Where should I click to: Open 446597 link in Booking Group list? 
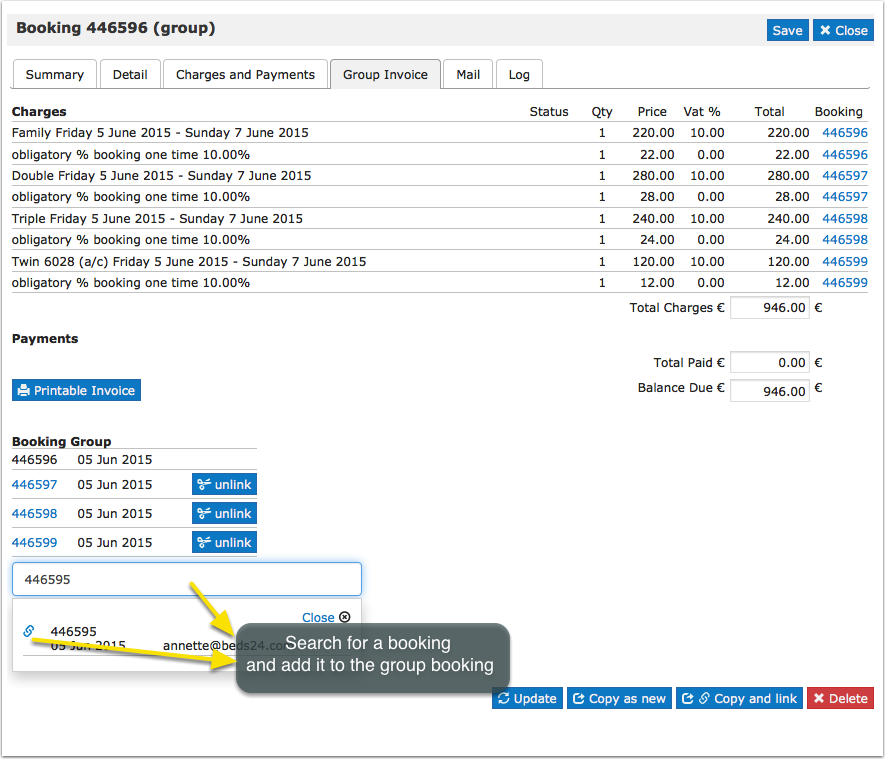click(34, 484)
